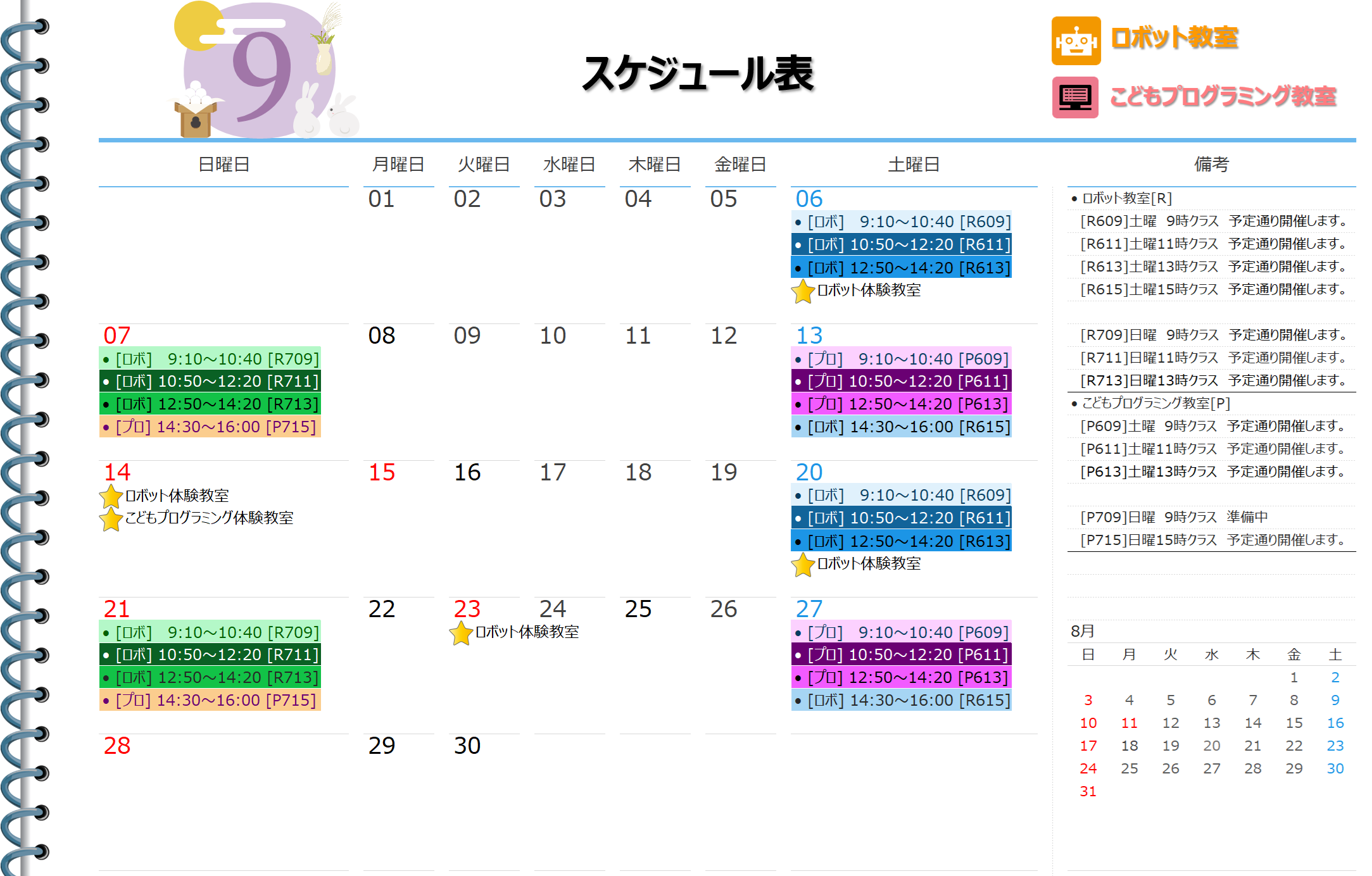Click day 13 P611 10:50 class
Screen dimensions: 1372x876
pos(902,381)
